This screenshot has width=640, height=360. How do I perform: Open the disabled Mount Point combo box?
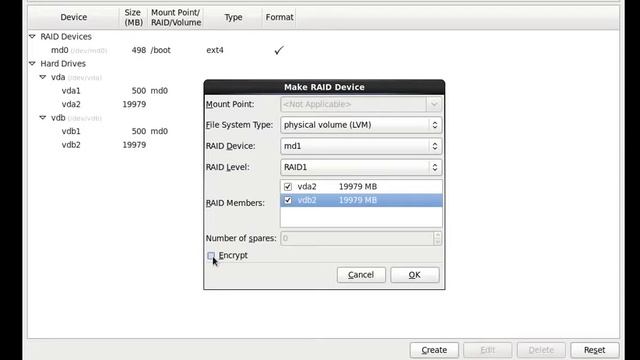pyautogui.click(x=361, y=104)
